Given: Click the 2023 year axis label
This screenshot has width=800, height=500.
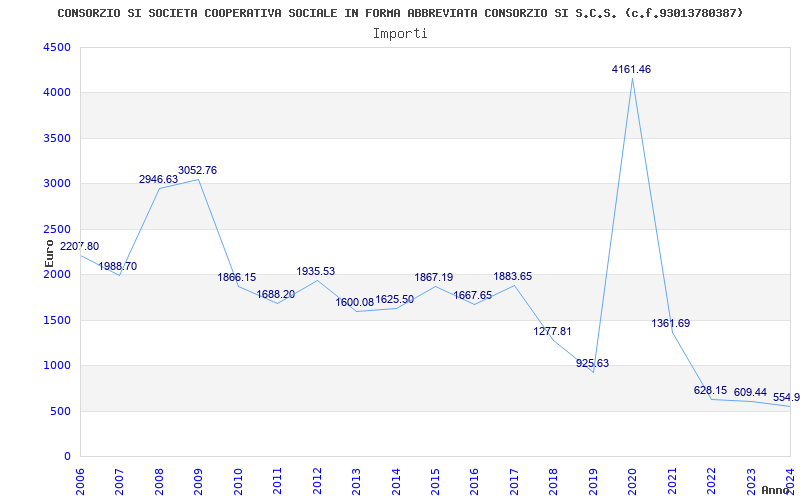Looking at the screenshot, I should click(751, 481).
